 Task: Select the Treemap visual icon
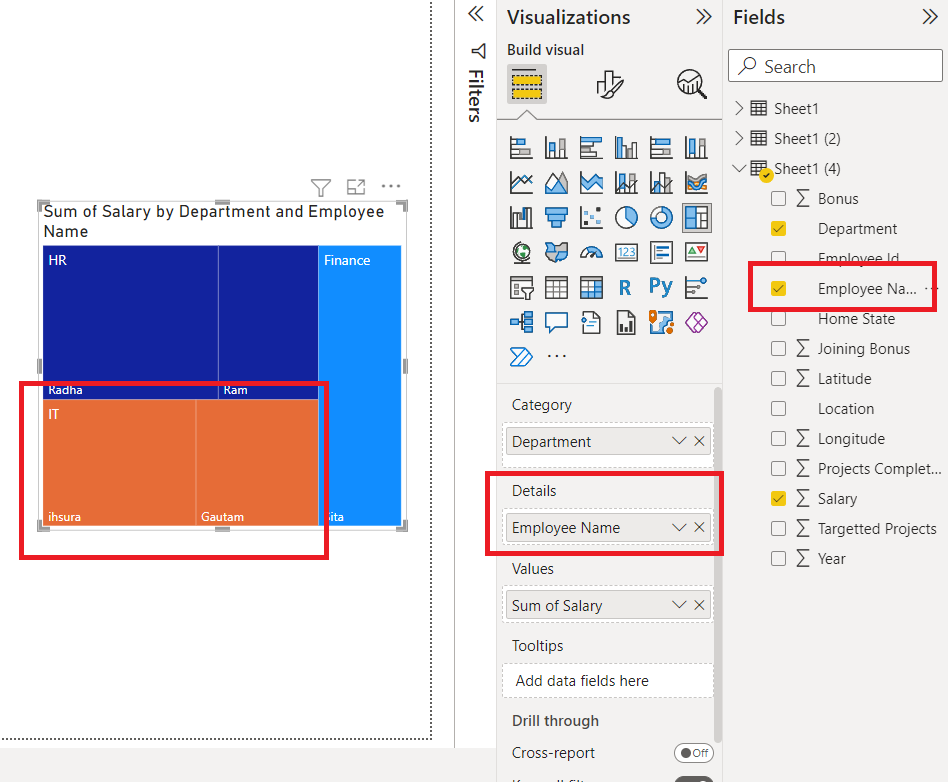[696, 218]
